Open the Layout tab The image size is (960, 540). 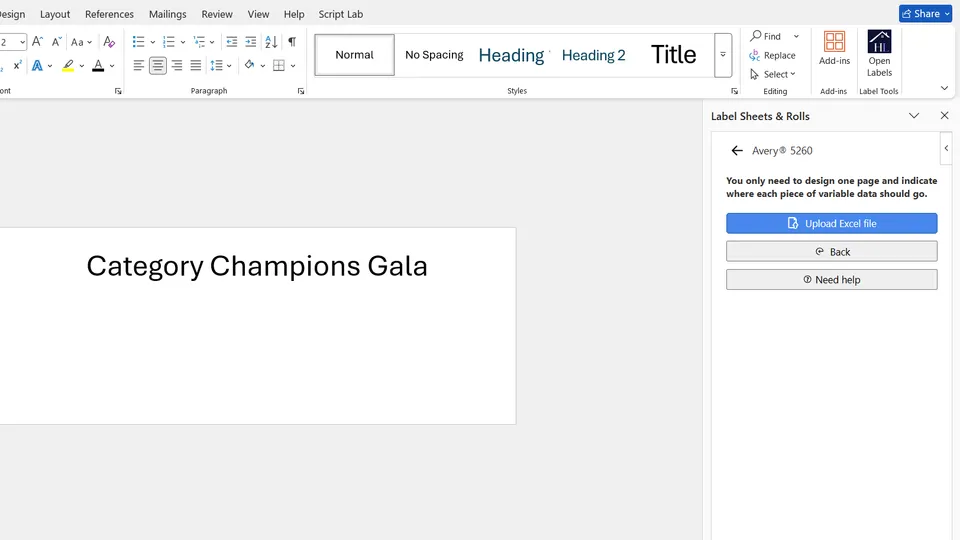click(55, 13)
